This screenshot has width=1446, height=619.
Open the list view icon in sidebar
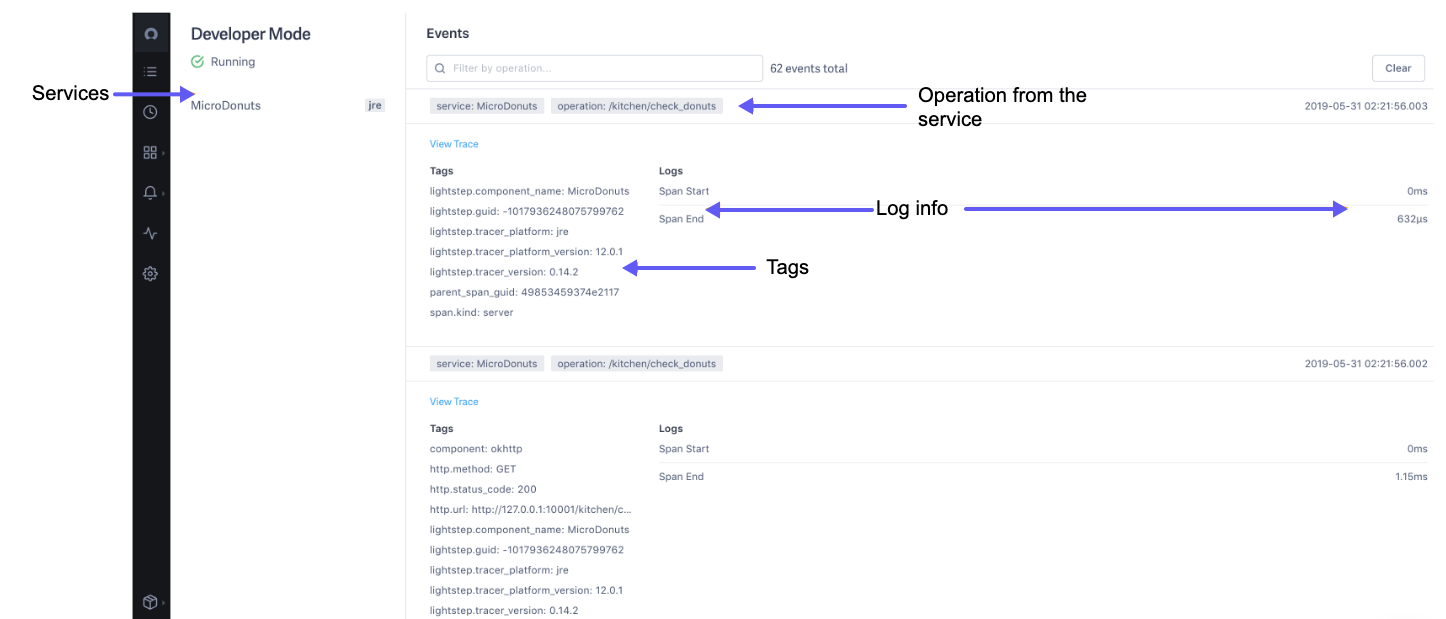coord(150,72)
